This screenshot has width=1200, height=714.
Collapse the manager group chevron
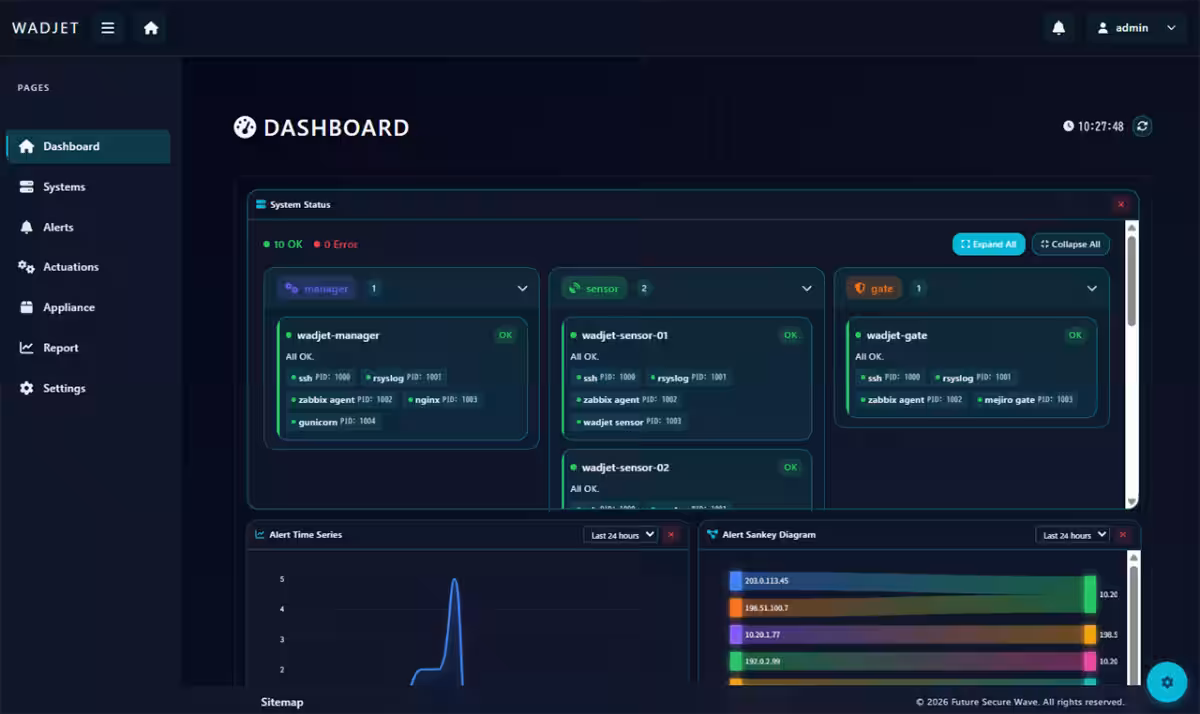point(522,288)
